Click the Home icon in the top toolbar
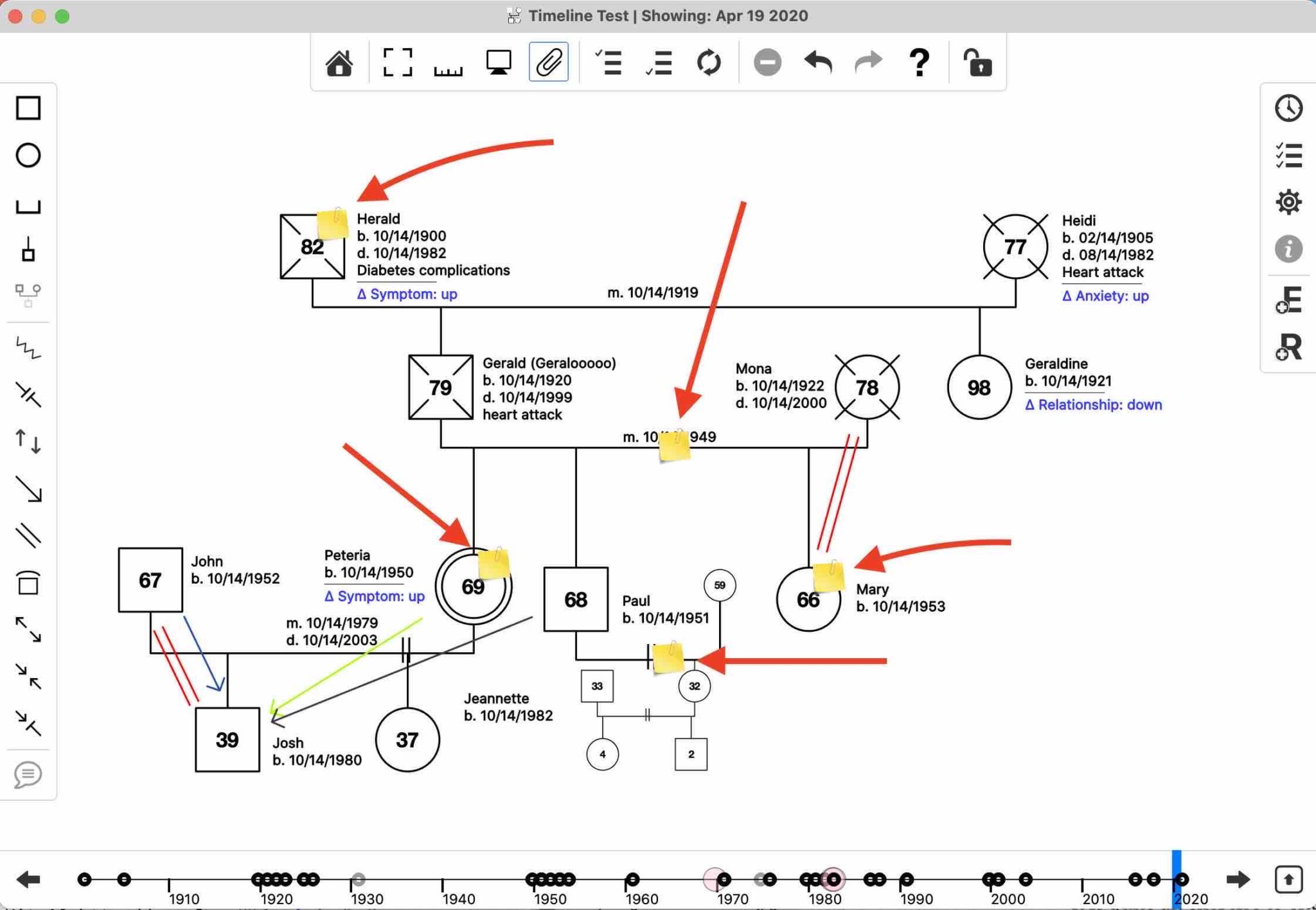 339,62
